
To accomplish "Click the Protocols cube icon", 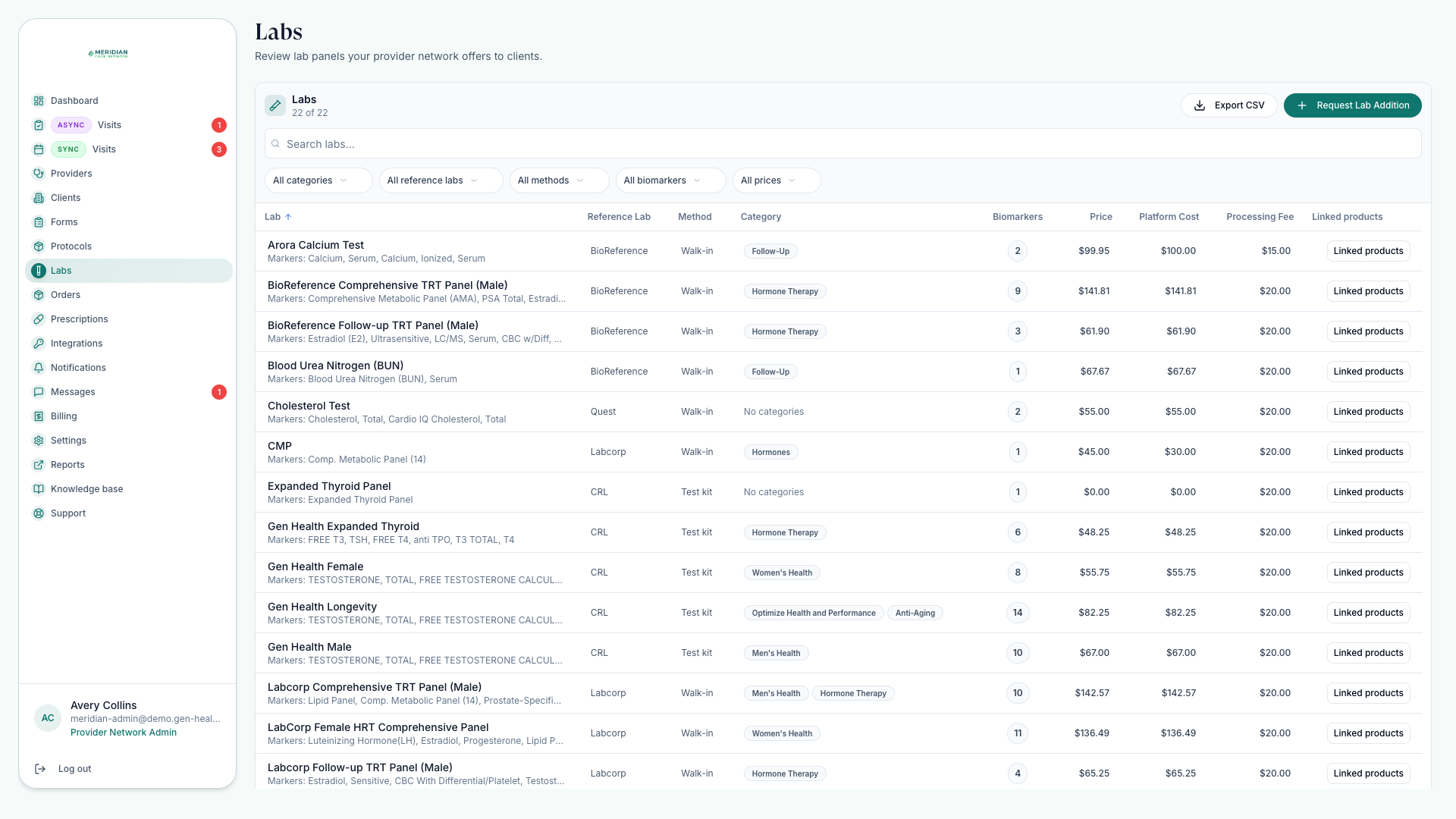I will [x=39, y=246].
